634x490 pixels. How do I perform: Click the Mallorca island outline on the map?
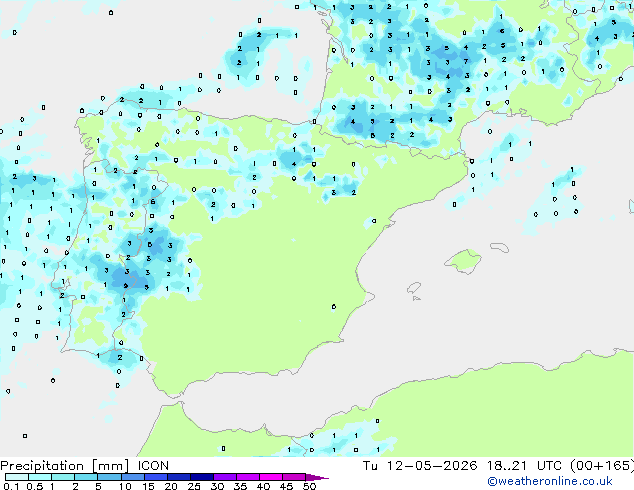click(x=463, y=261)
